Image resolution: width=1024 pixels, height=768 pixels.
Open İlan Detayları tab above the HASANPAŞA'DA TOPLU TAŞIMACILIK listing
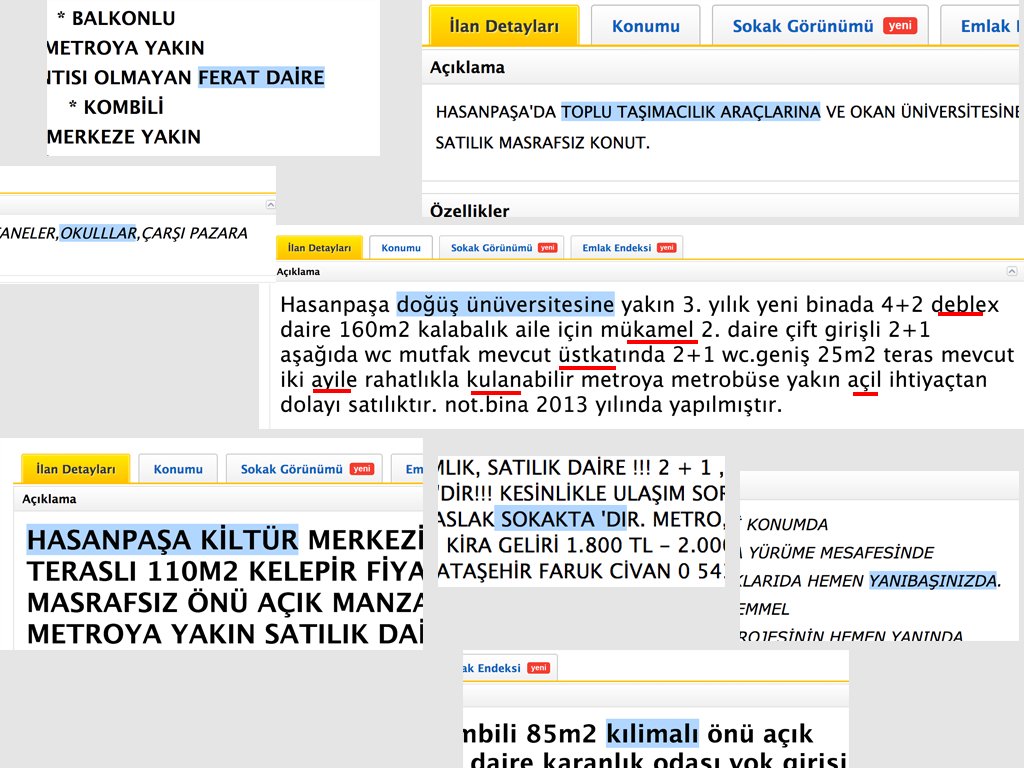[504, 25]
